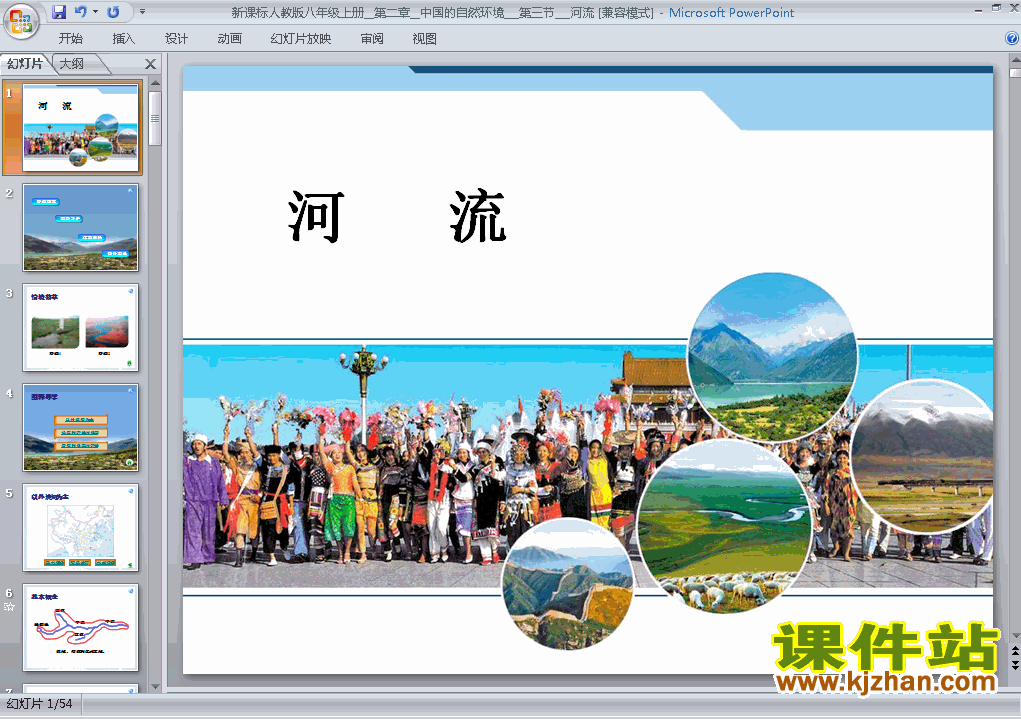Click the thumbnail pane scrollbar handle
Screen dimensions: 1021x719
[x=155, y=119]
